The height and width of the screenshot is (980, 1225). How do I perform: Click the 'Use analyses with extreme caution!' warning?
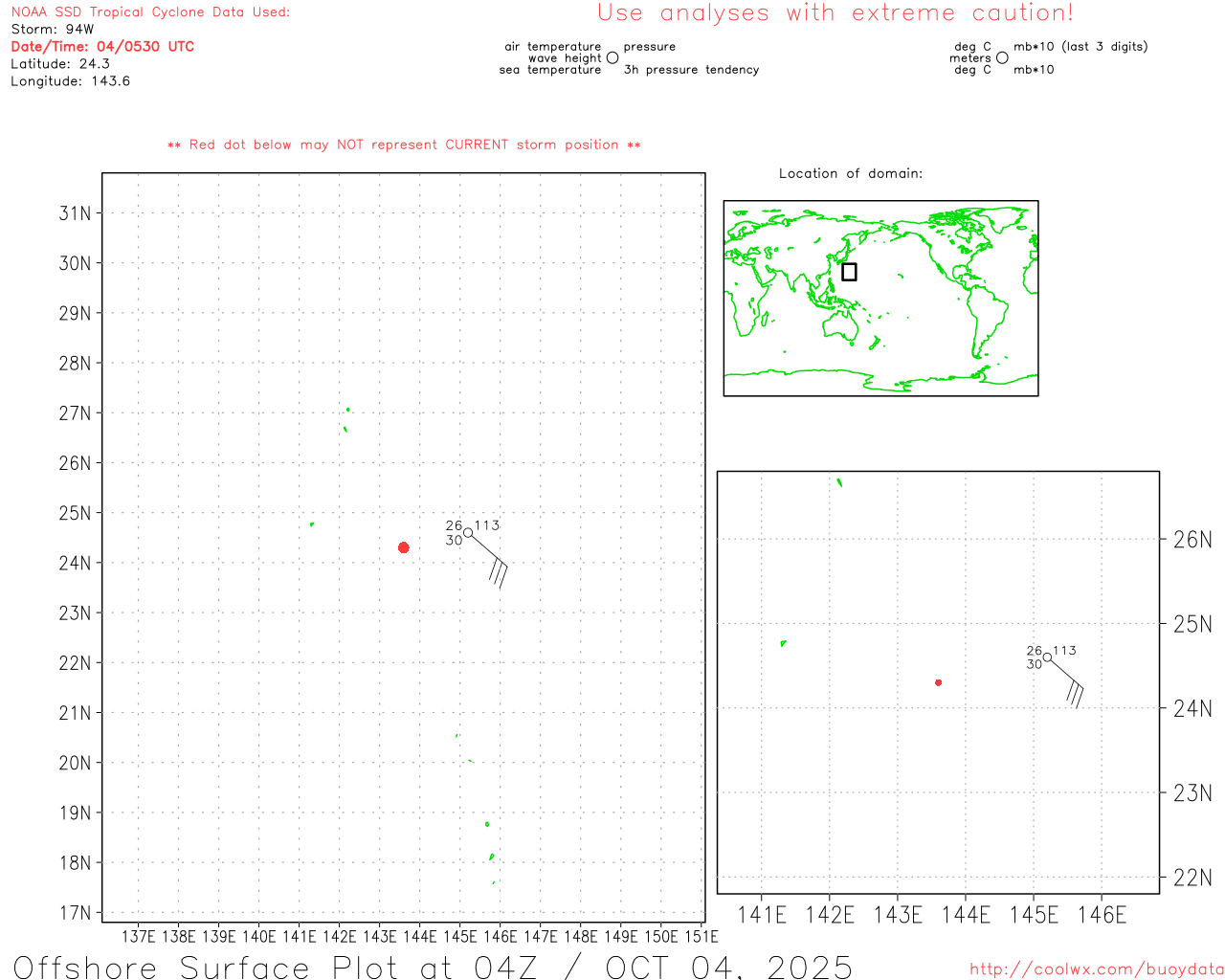[x=835, y=12]
